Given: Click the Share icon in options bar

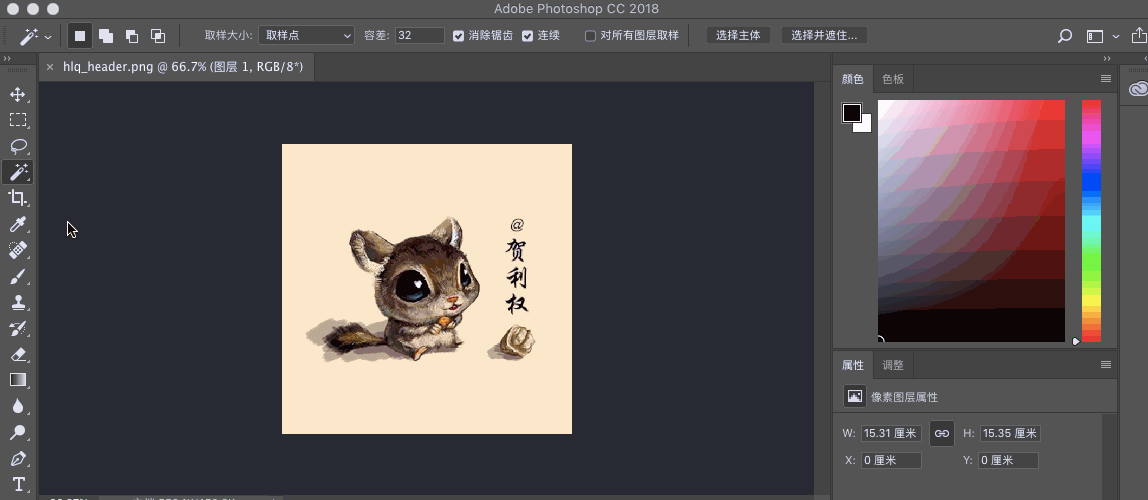Looking at the screenshot, I should (x=1139, y=35).
